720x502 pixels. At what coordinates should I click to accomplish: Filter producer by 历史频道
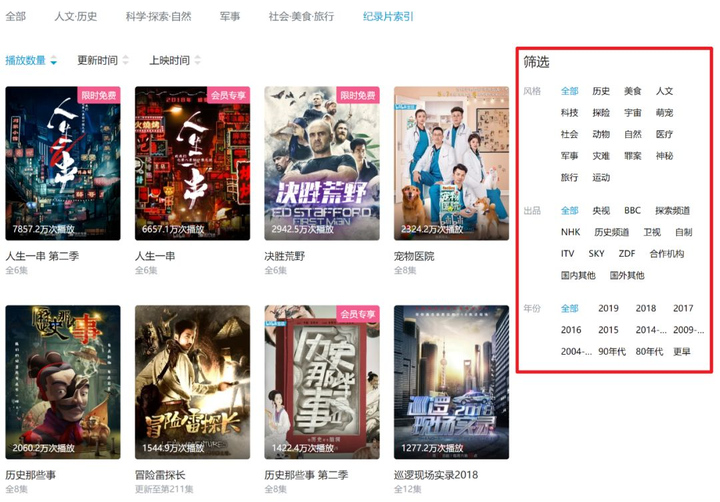pyautogui.click(x=612, y=232)
